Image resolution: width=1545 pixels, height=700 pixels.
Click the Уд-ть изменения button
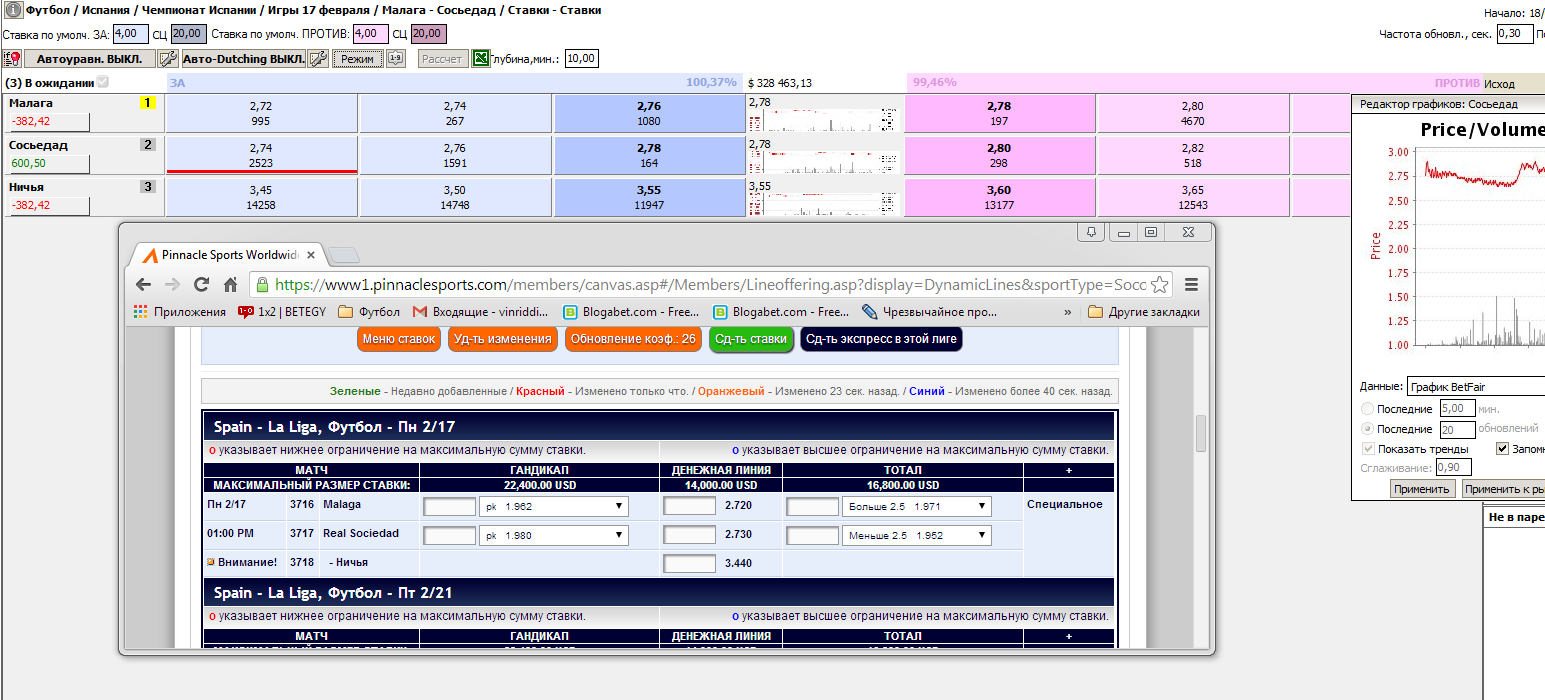[x=502, y=339]
